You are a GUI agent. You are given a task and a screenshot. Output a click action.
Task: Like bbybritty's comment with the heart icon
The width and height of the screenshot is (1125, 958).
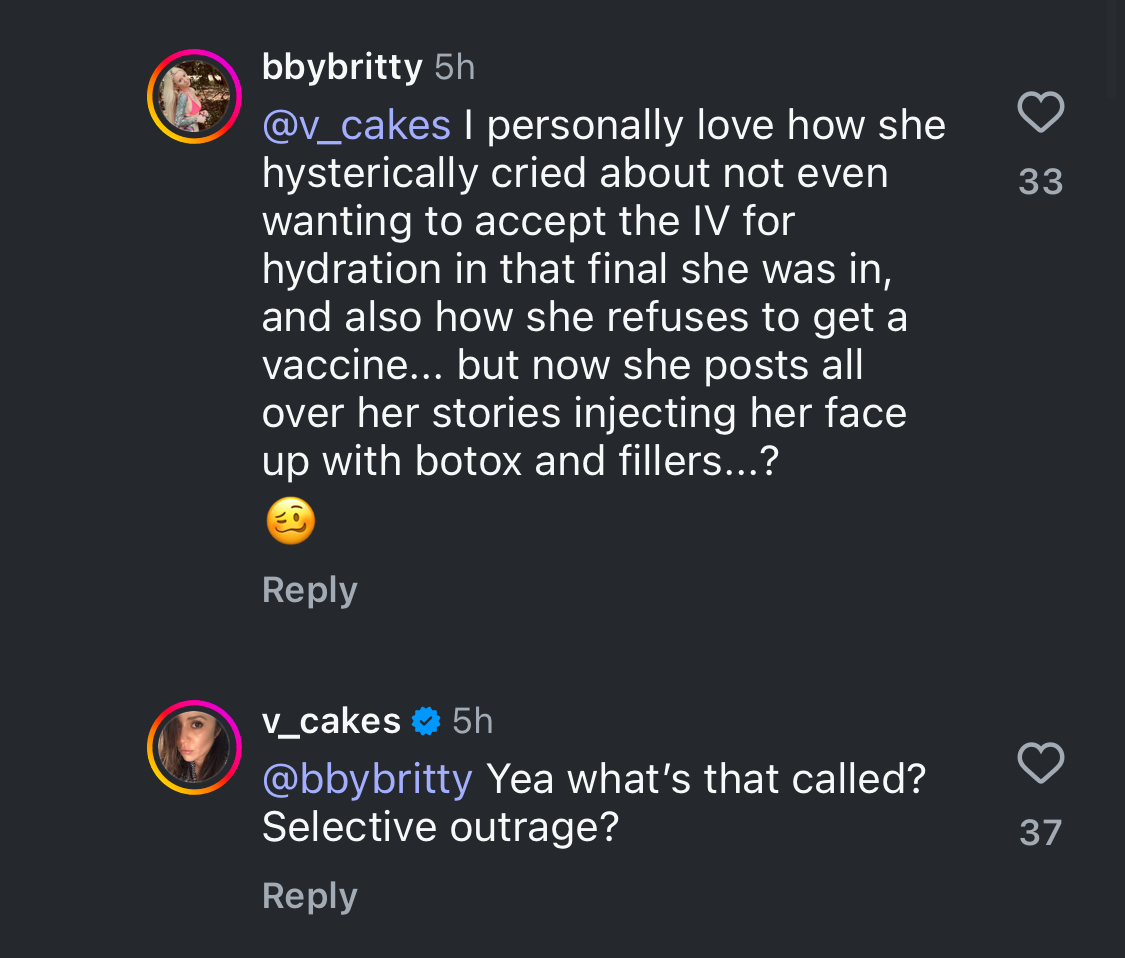pos(1040,112)
